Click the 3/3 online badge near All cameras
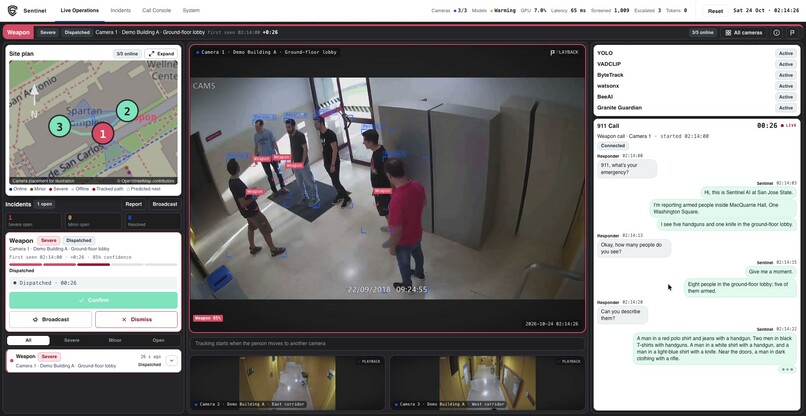This screenshot has width=806, height=416. click(703, 32)
